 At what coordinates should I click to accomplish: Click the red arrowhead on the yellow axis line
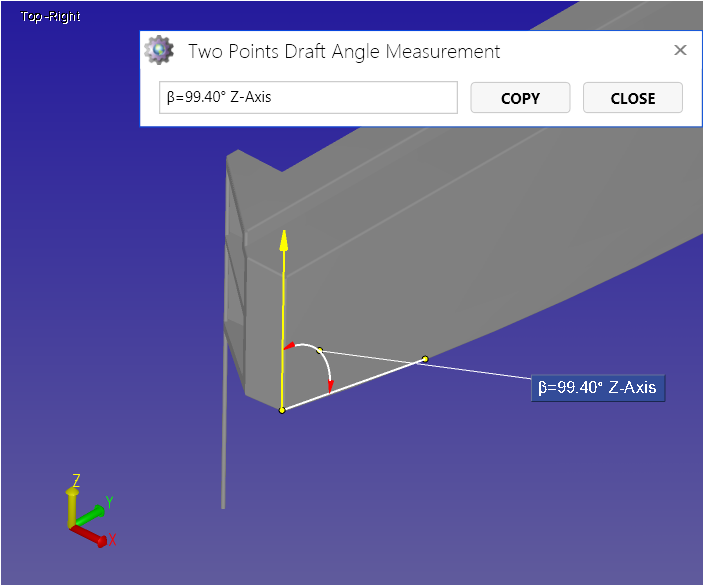[288, 346]
